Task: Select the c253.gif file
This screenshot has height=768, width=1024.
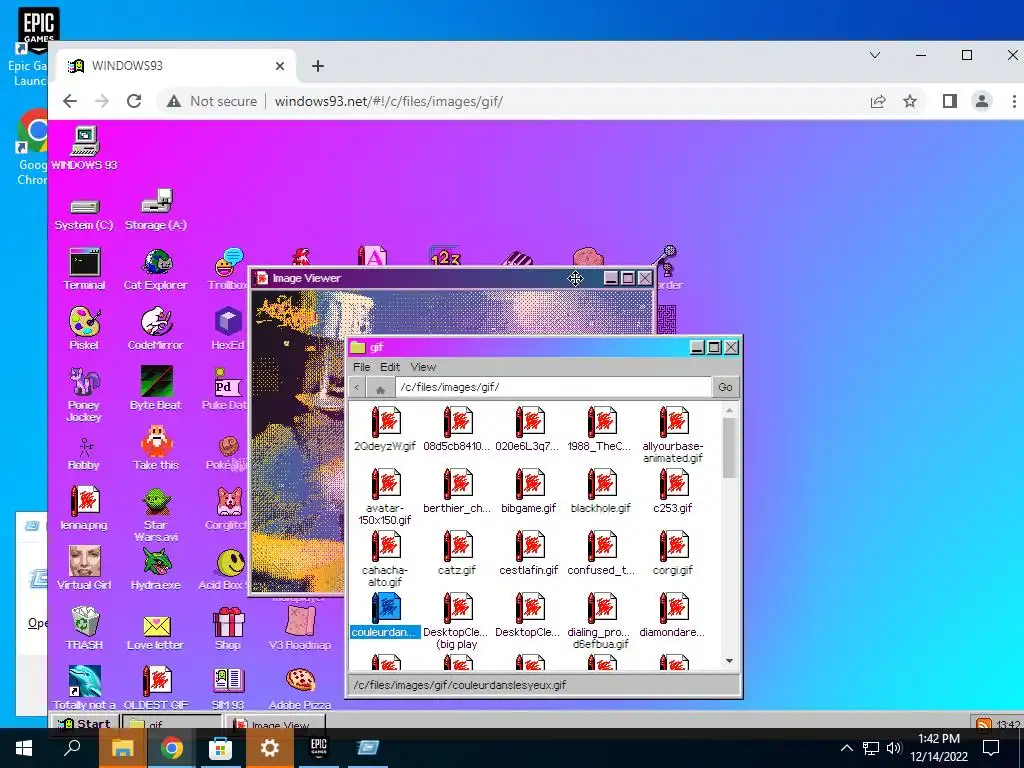Action: coord(673,484)
